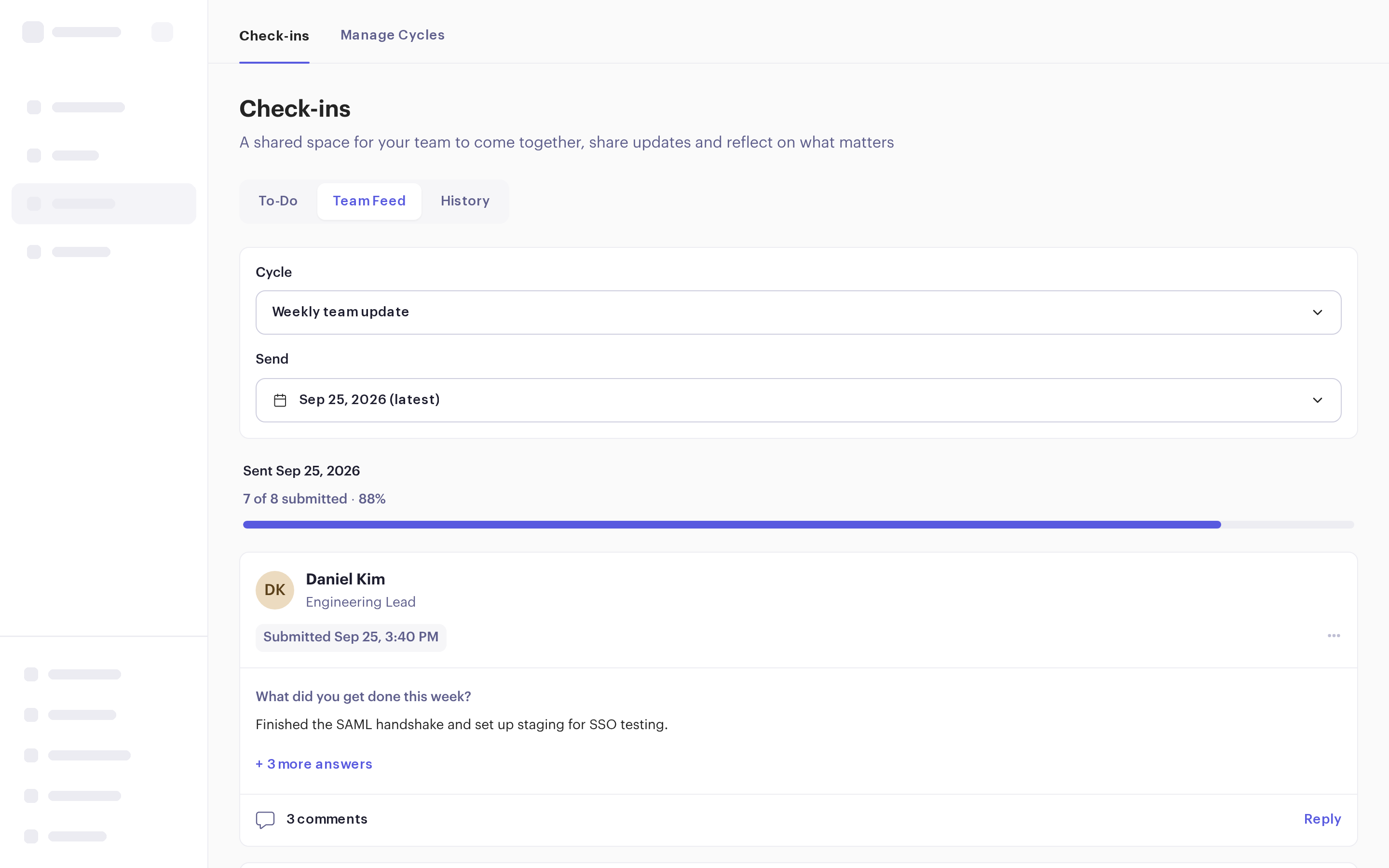Switch to the Manage Cycles tab
This screenshot has height=868, width=1389.
[x=393, y=35]
